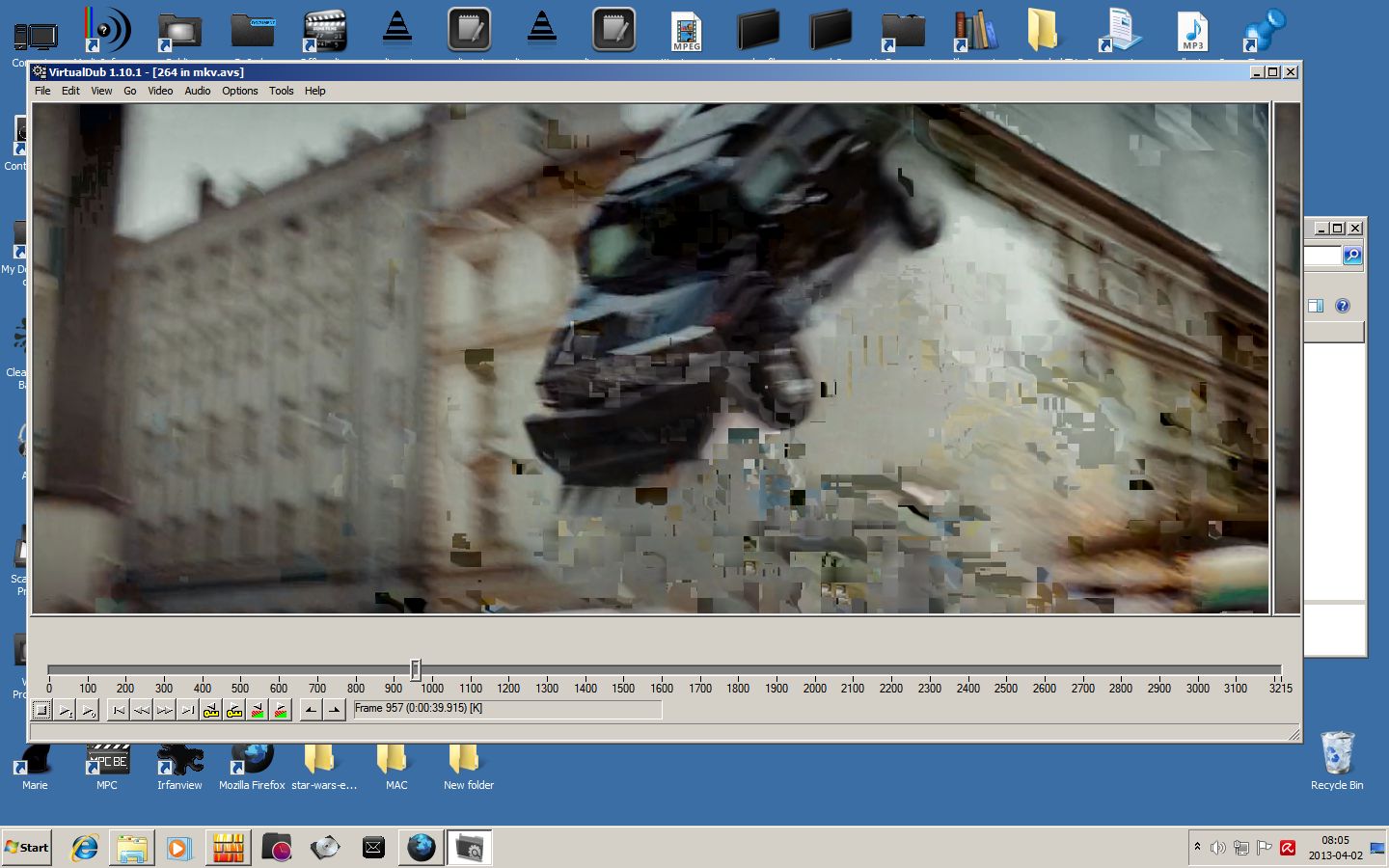This screenshot has height=868, width=1389.
Task: Start input playback in VirtualDub
Action: click(x=65, y=711)
